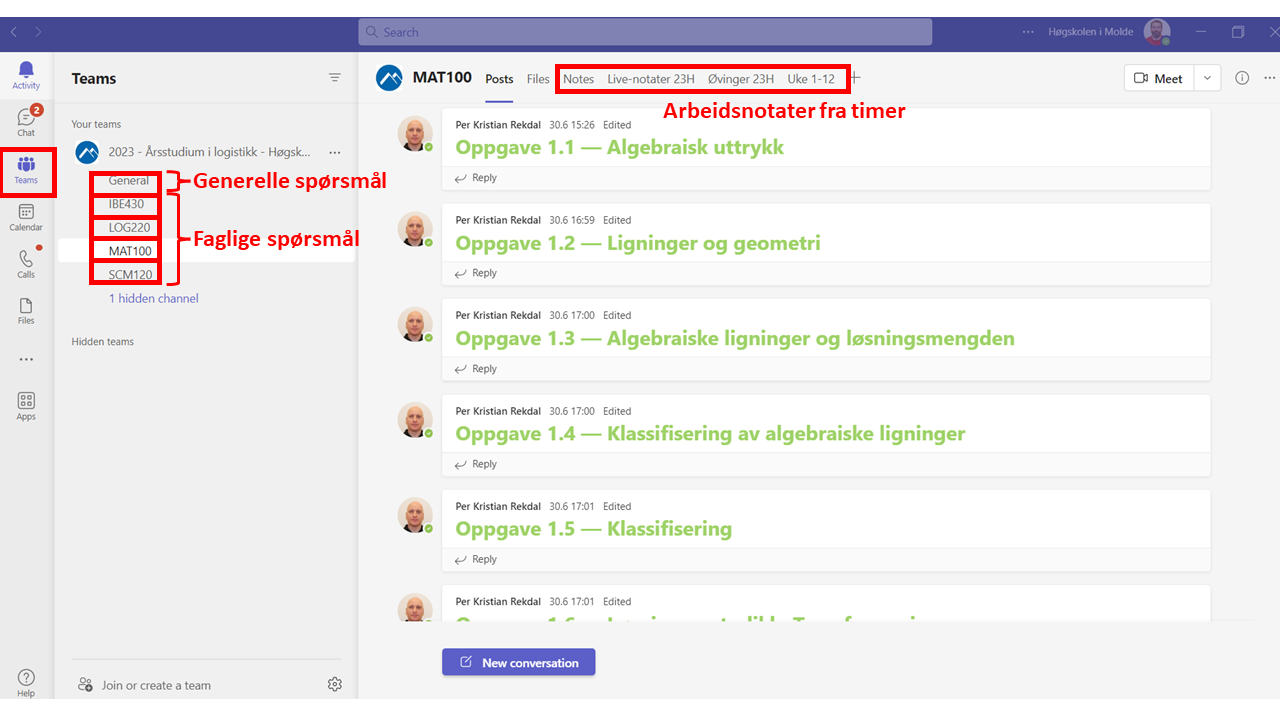Viewport: 1280px width, 720px height.
Task: Select the LOG220 channel
Action: (130, 227)
